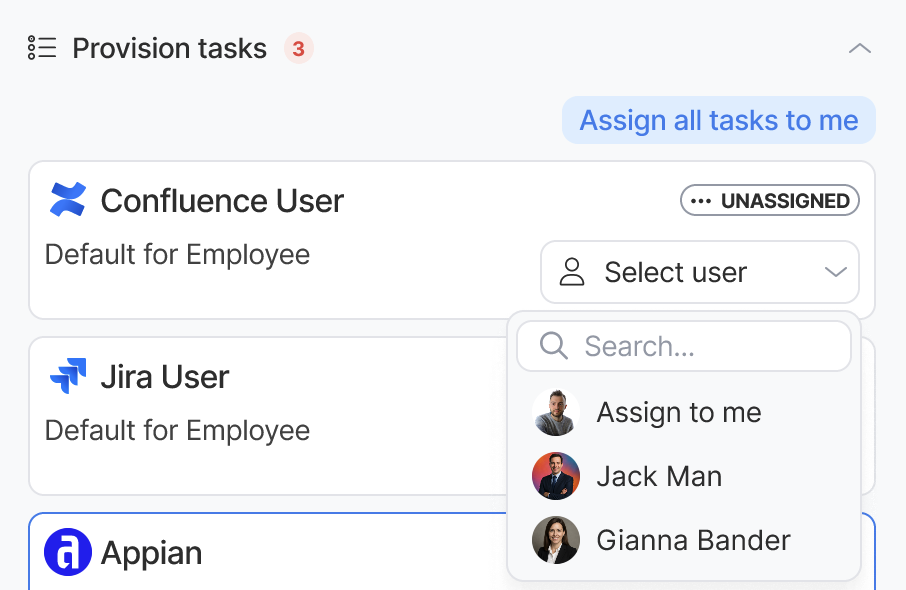Collapse the Provision tasks section chevron
Viewport: 906px width, 590px height.
coord(859,48)
